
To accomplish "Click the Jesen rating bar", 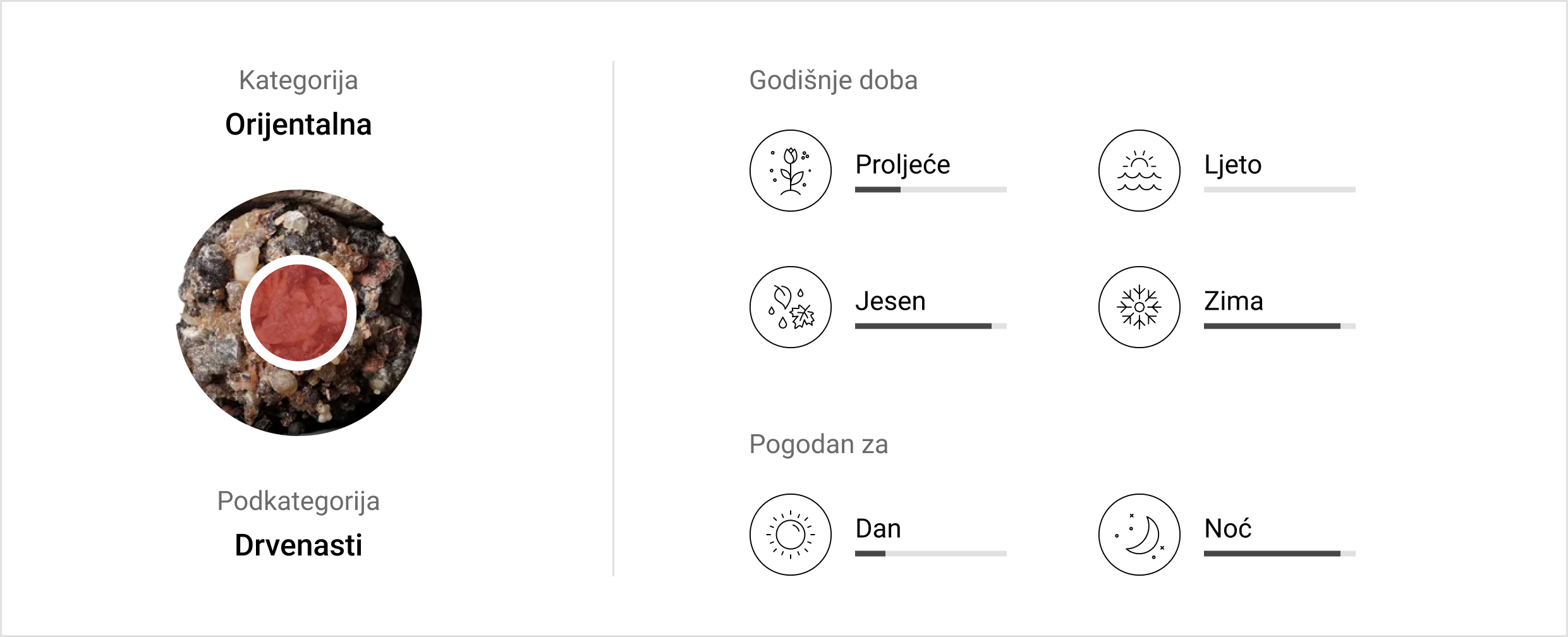I will [930, 326].
